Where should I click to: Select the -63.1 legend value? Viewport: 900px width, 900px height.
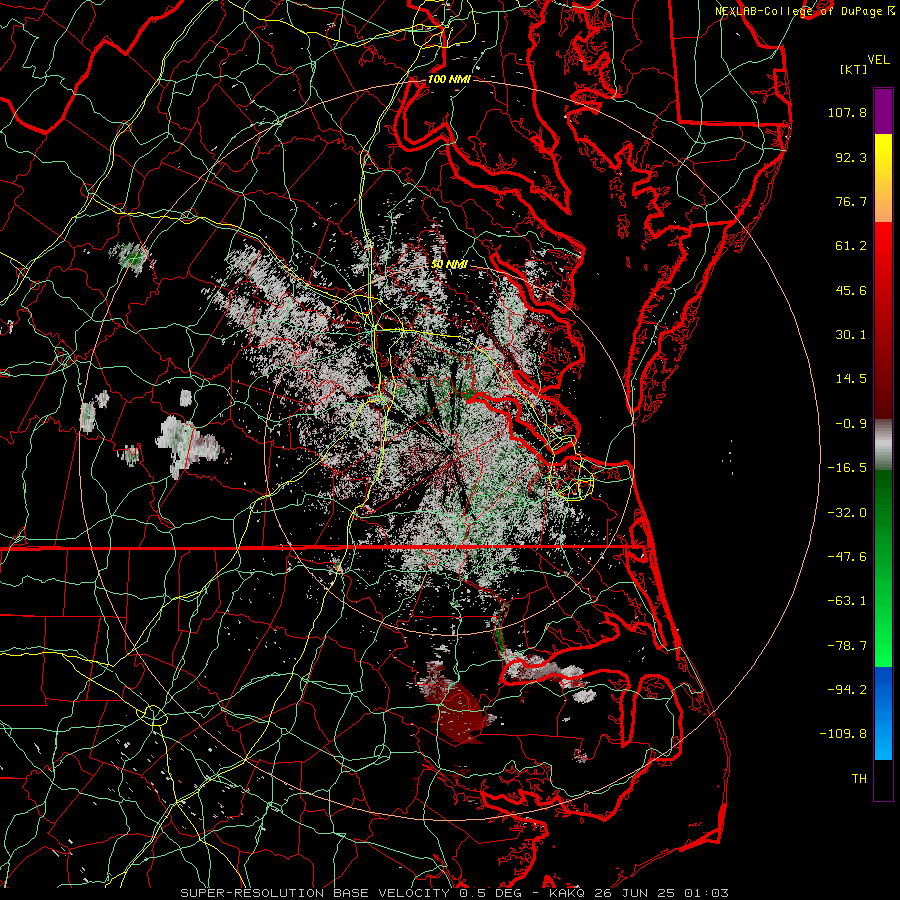click(847, 601)
